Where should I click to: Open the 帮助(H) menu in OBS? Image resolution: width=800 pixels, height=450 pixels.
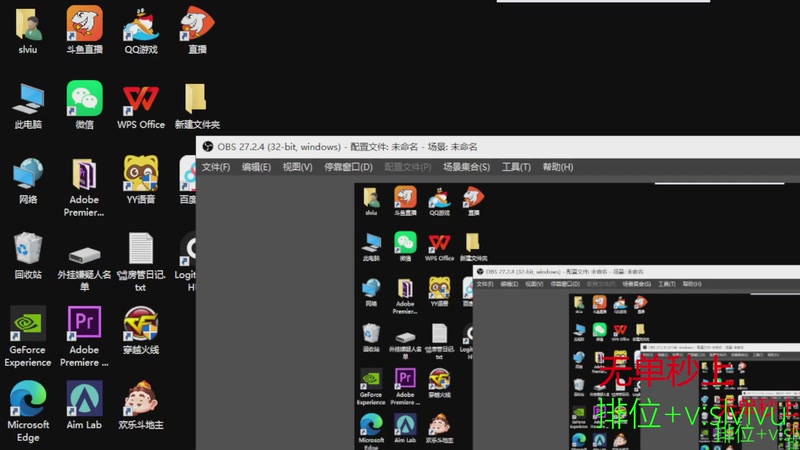pos(558,167)
